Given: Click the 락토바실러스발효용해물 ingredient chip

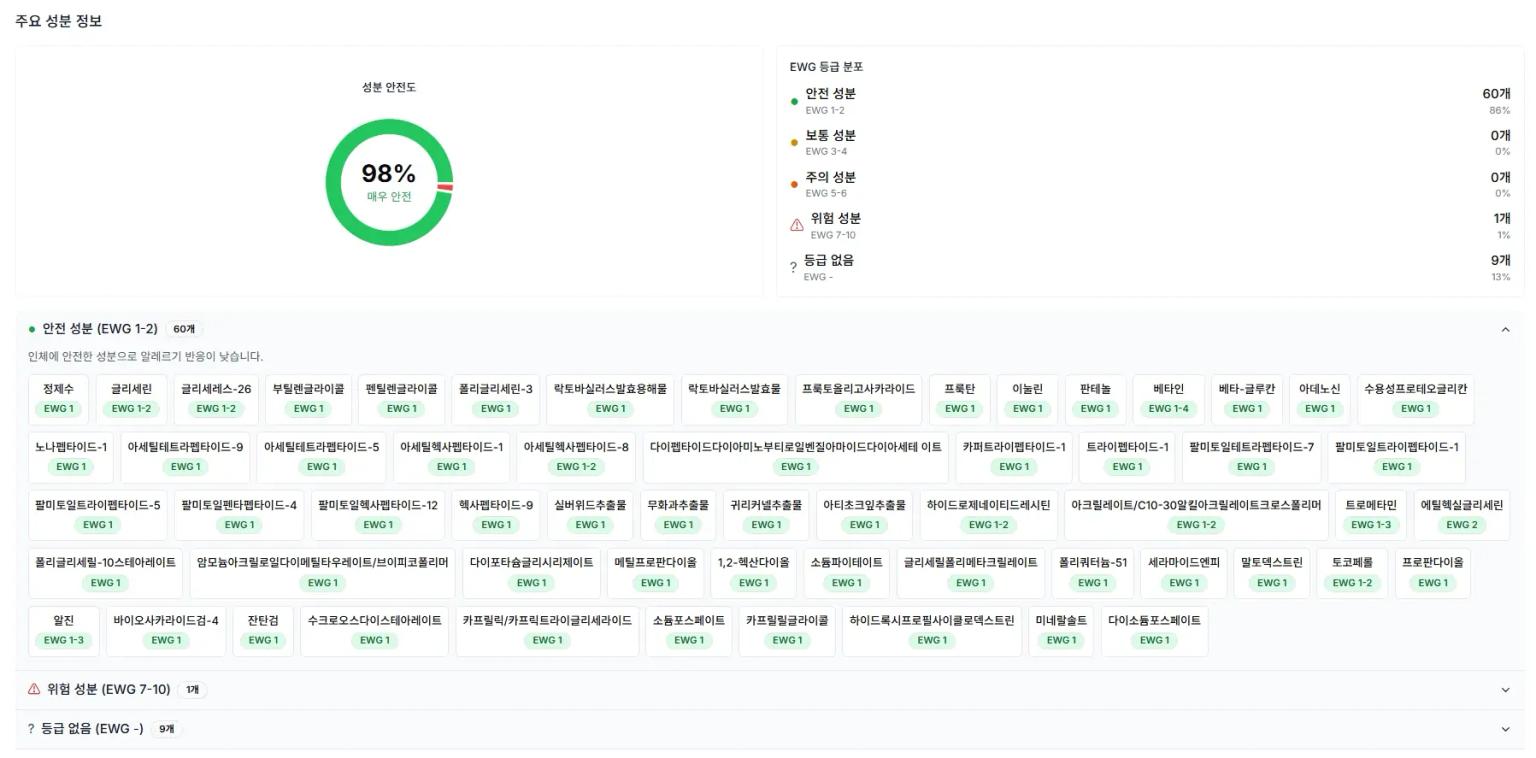Looking at the screenshot, I should pos(610,399).
